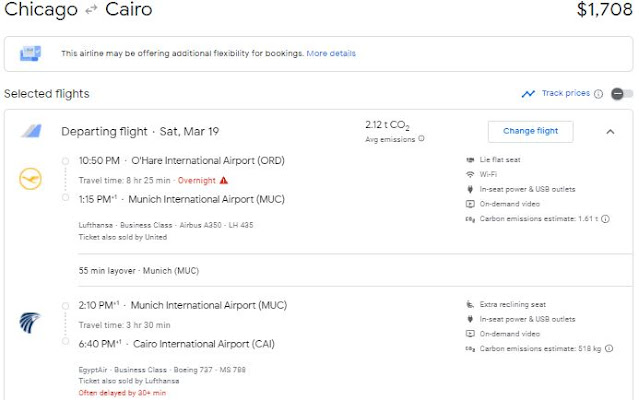Click 'Carbon emissions estimate: 518 kg'

point(540,349)
